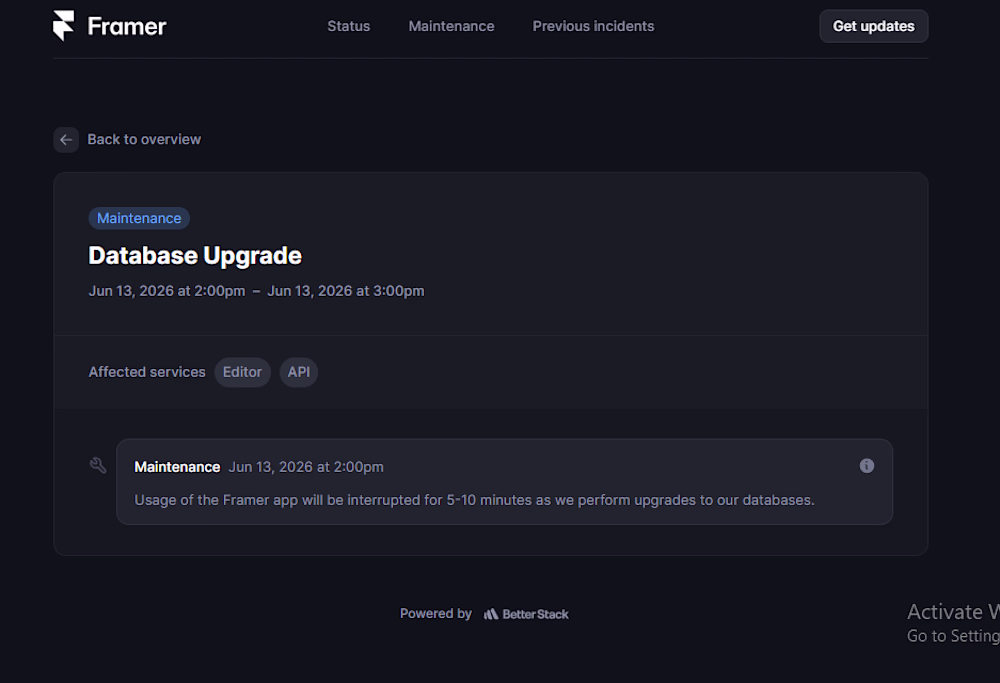Click the wrench maintenance icon
This screenshot has width=1000, height=683.
click(98, 466)
